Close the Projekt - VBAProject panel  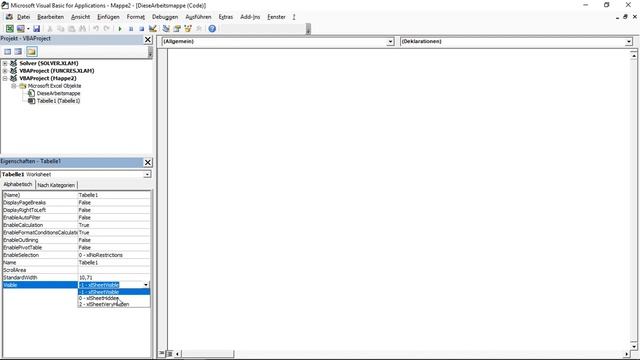148,40
